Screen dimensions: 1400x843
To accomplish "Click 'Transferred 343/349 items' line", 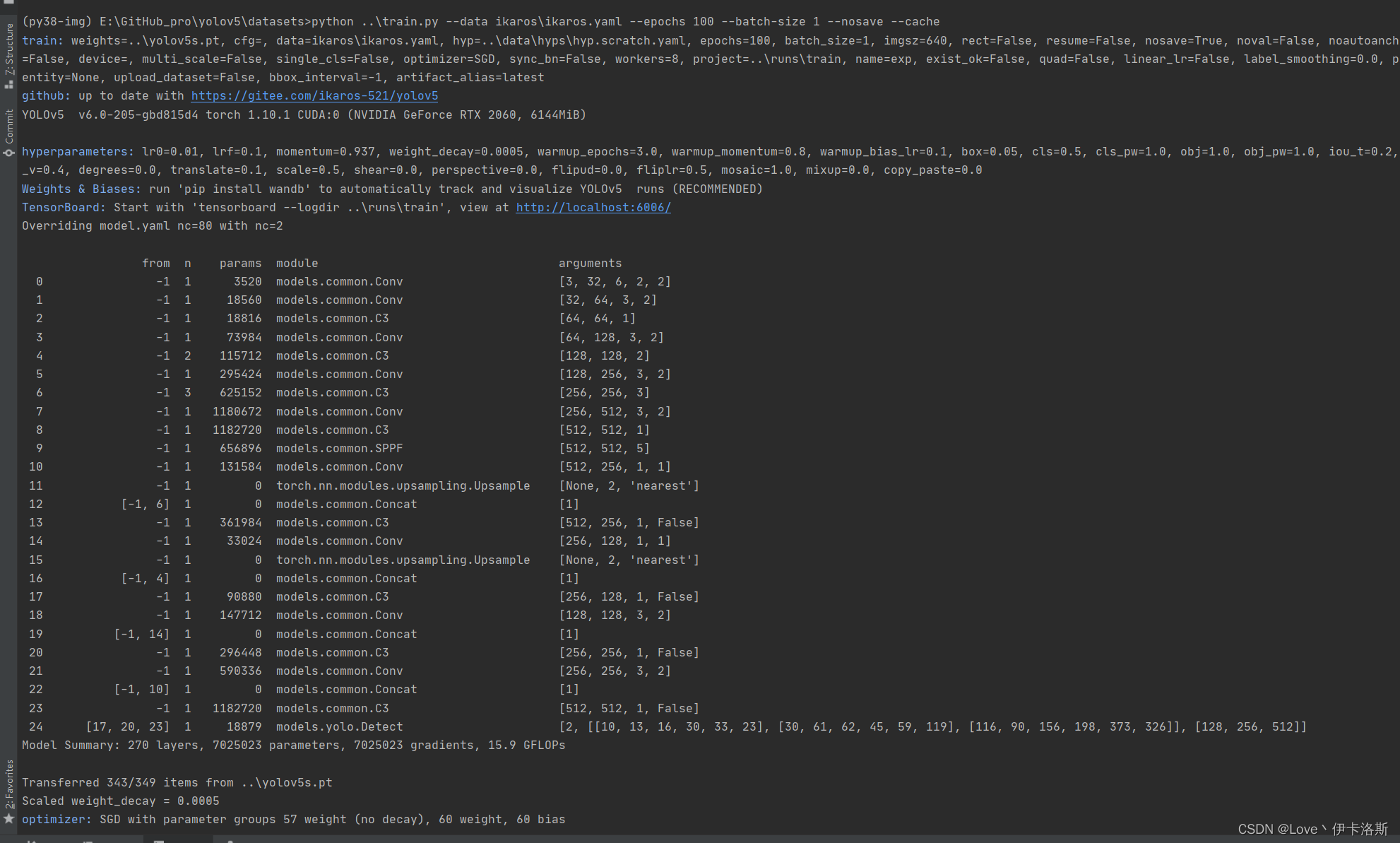I will click(x=177, y=783).
